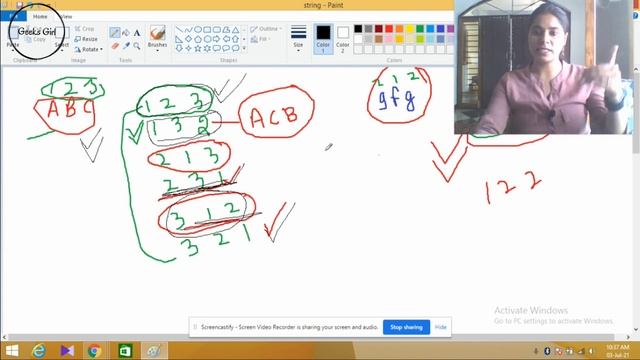Click the Resize button
The height and width of the screenshot is (360, 640).
(x=86, y=39)
